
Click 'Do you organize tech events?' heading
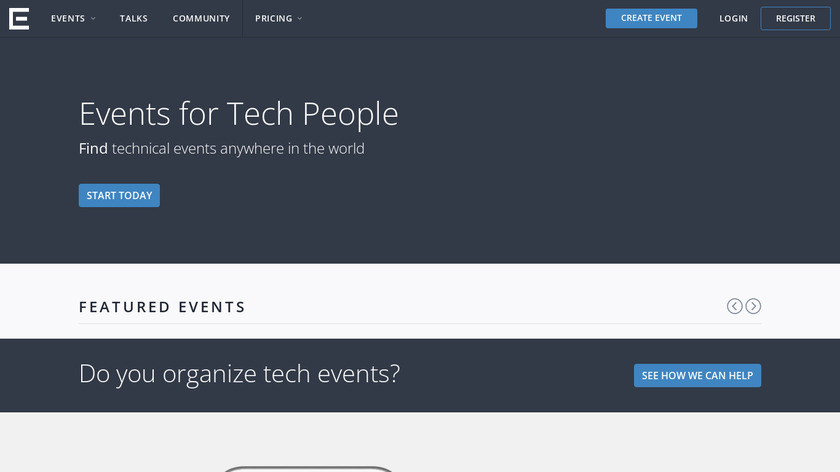(x=239, y=374)
